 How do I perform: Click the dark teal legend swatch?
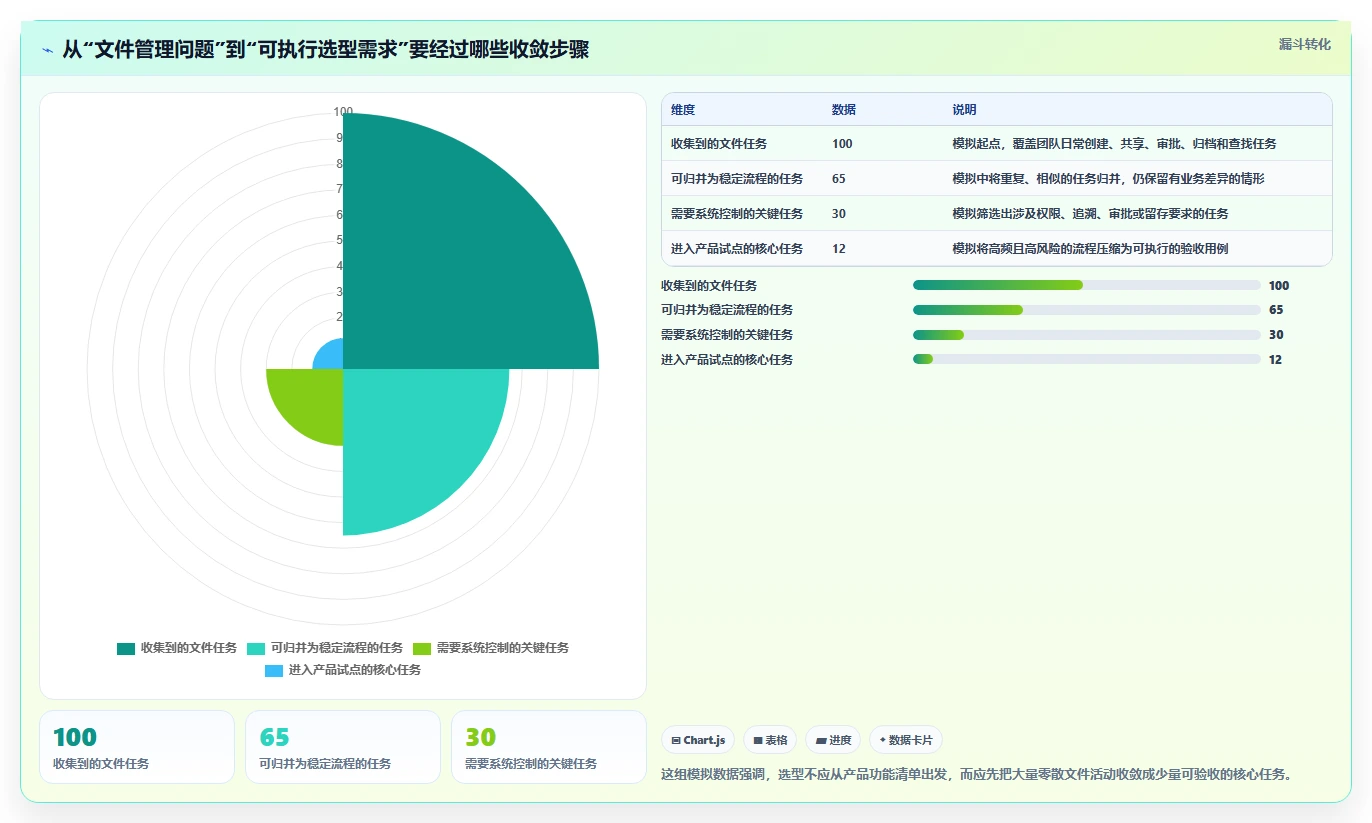click(x=126, y=648)
